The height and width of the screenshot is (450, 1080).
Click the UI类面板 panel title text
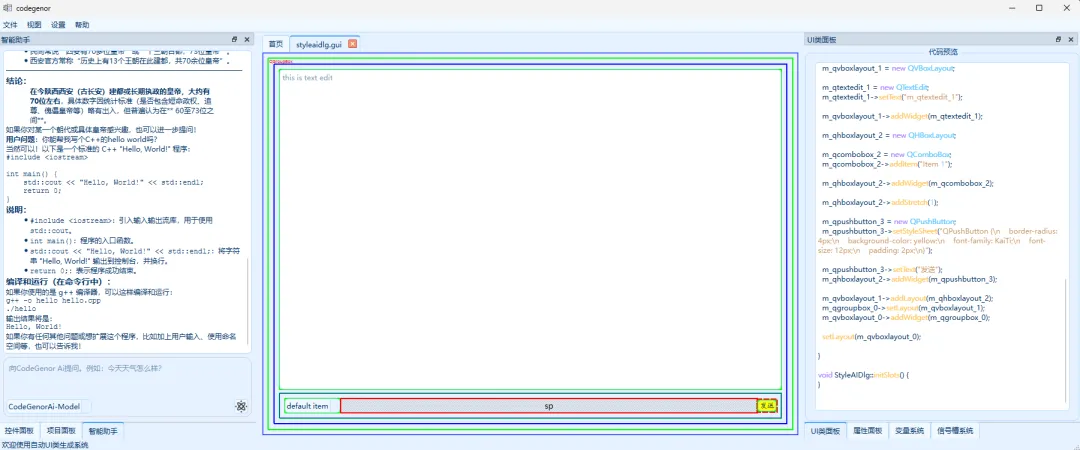click(x=822, y=40)
